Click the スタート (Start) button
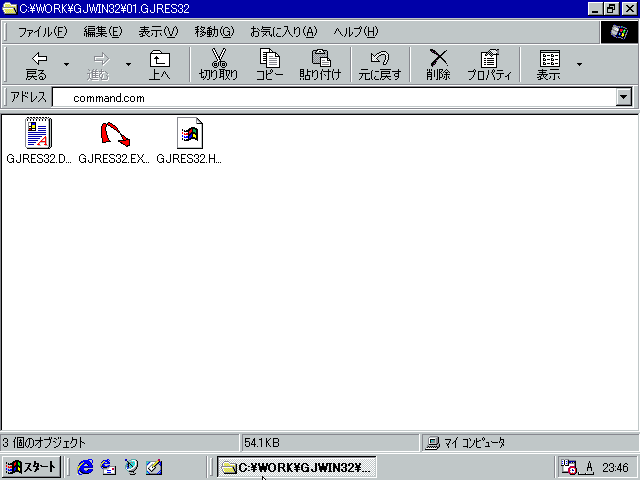 pyautogui.click(x=32, y=467)
